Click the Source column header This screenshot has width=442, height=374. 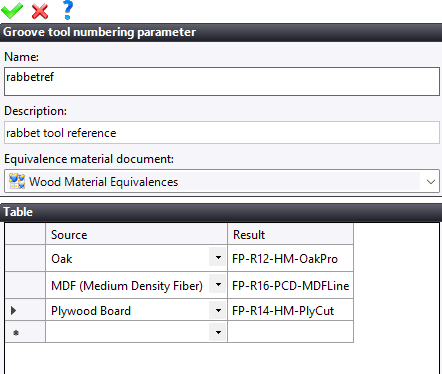coord(136,234)
